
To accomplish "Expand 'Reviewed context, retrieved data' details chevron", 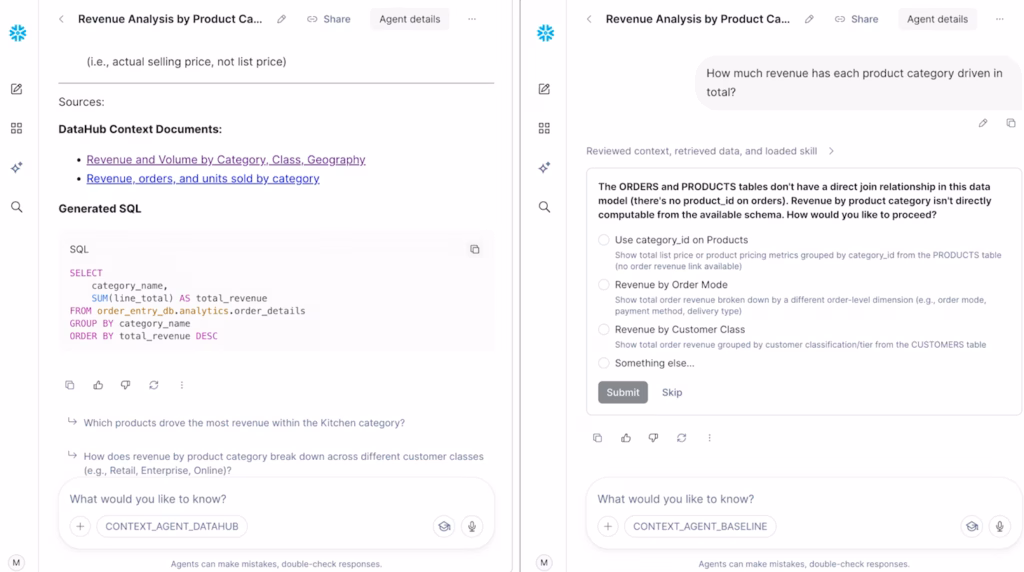I will tap(831, 151).
